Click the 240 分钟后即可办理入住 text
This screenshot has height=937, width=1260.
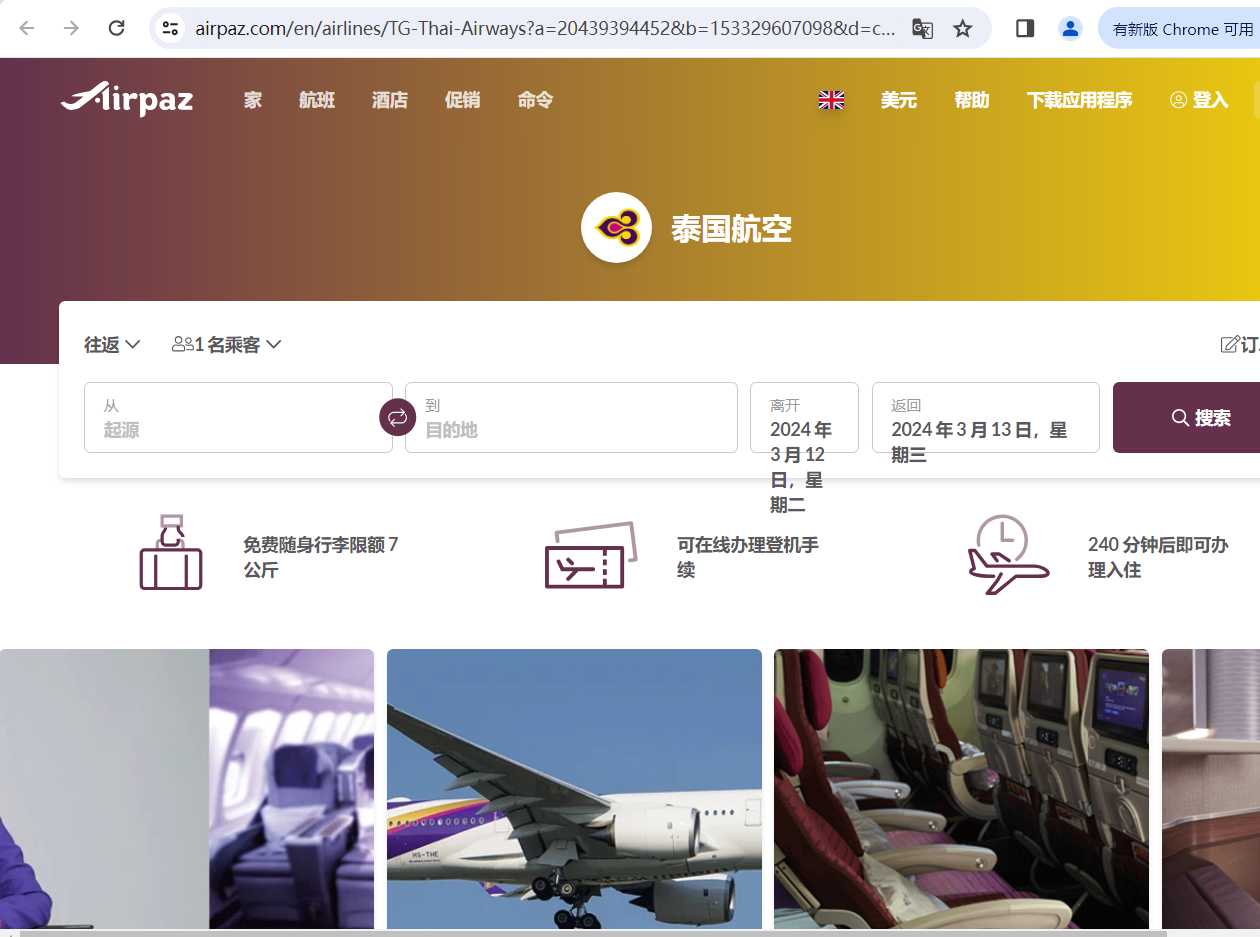(x=1158, y=557)
